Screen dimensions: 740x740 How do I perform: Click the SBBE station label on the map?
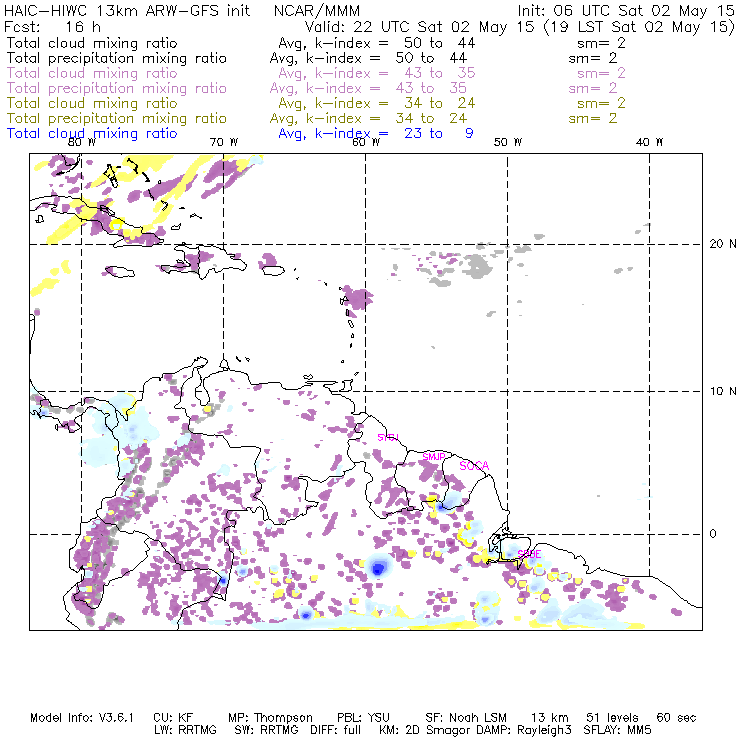point(529,554)
